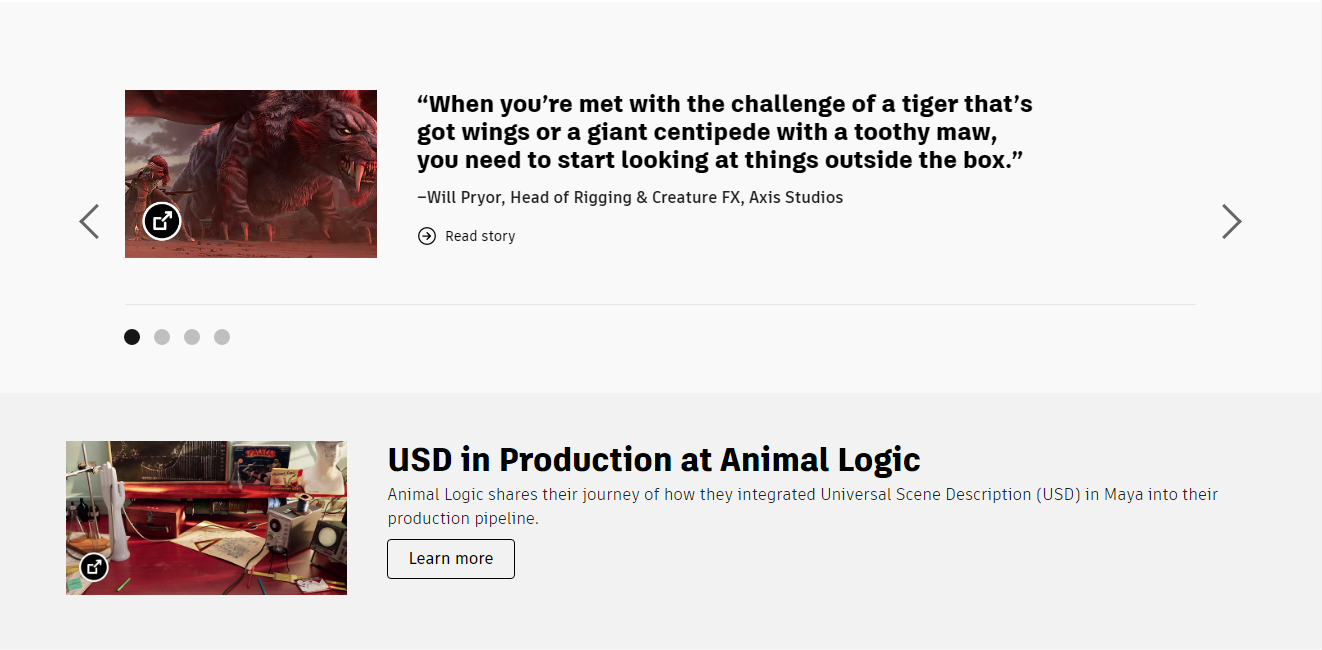This screenshot has height=650, width=1322.
Task: Switch to the second carousel dot
Action: tap(162, 337)
